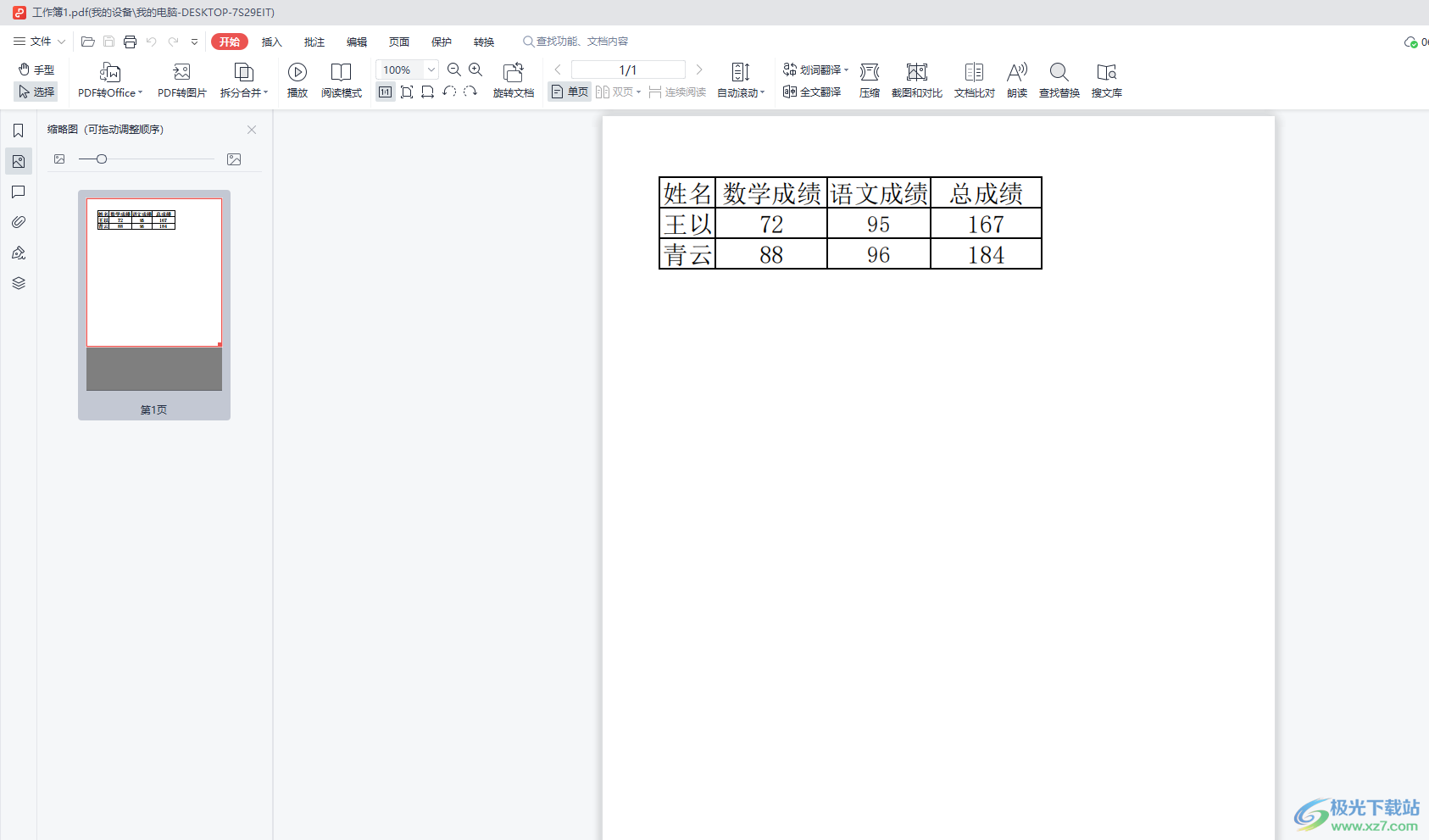Image resolution: width=1429 pixels, height=840 pixels.
Task: Open the attachments paperclip panel
Action: (x=19, y=222)
